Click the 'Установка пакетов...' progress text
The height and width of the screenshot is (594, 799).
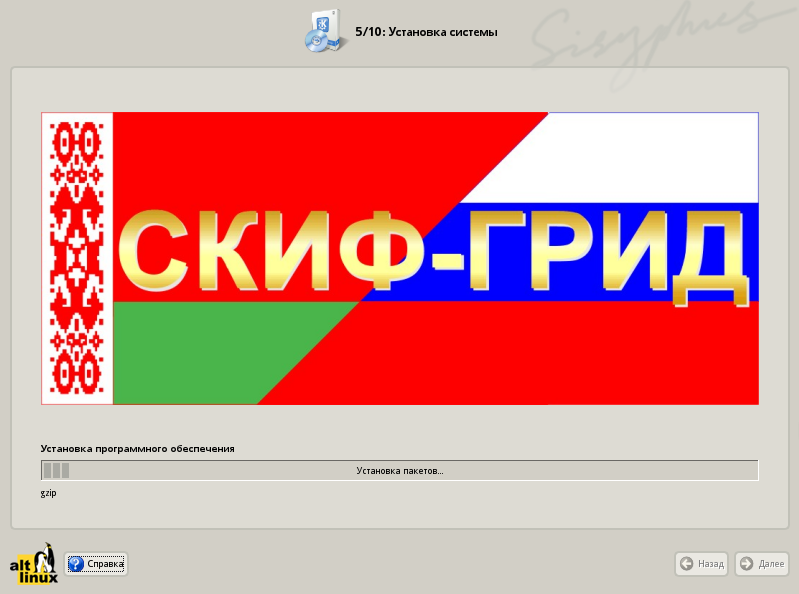399,470
